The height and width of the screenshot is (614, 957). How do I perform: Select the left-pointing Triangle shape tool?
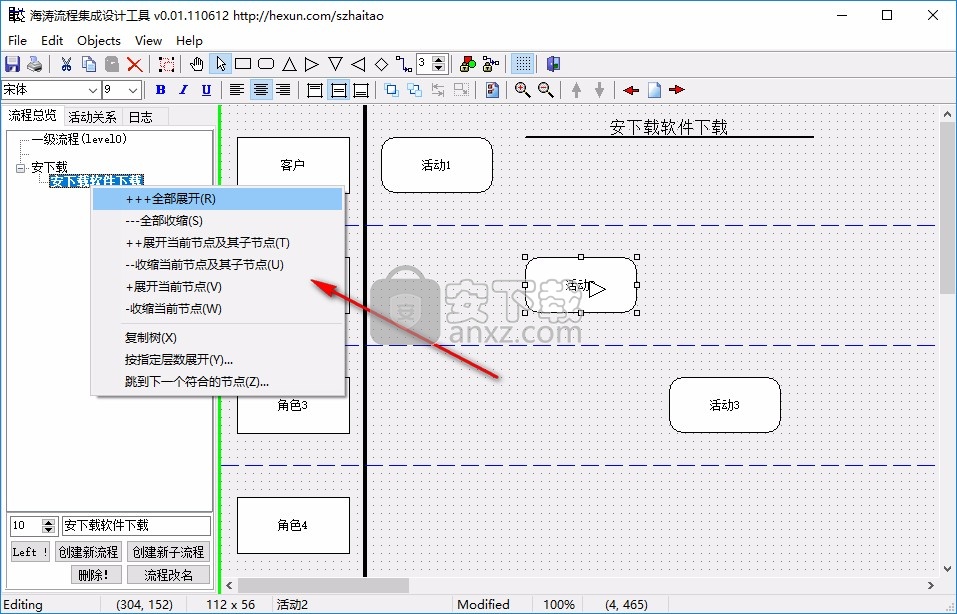(x=358, y=64)
